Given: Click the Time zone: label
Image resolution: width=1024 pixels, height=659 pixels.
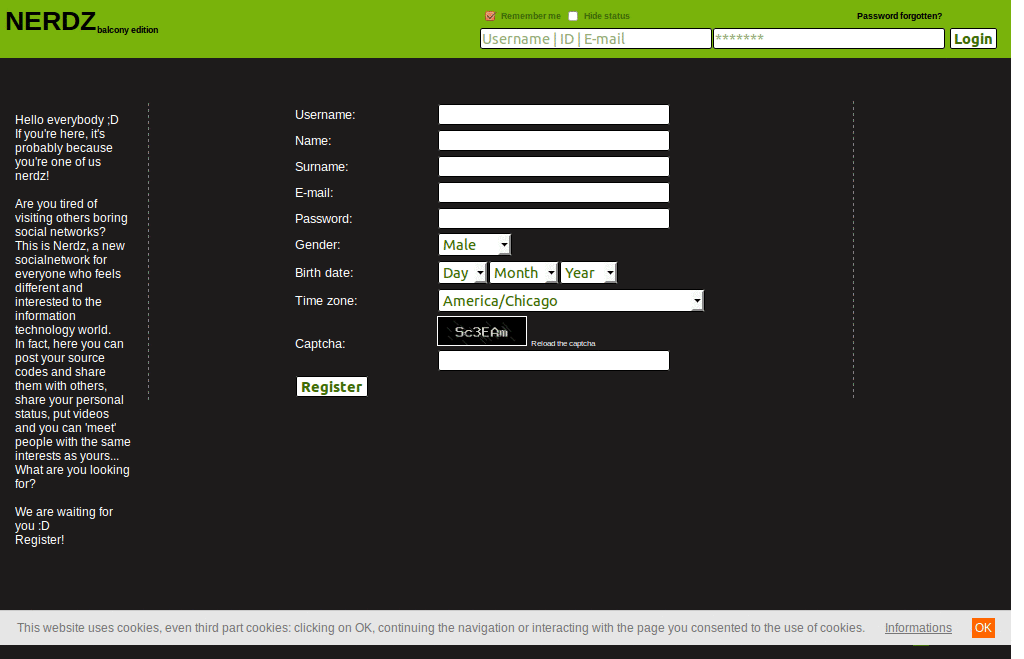Looking at the screenshot, I should click(326, 301).
